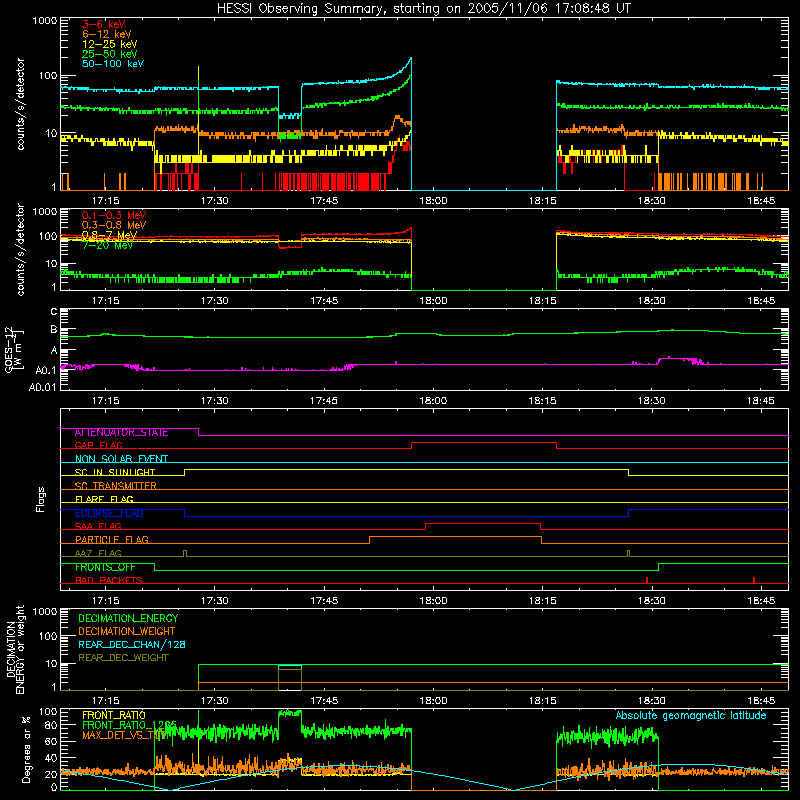Select the SC_TRANSMITTER flag label
Viewport: 800px width, 800px height.
[115, 486]
